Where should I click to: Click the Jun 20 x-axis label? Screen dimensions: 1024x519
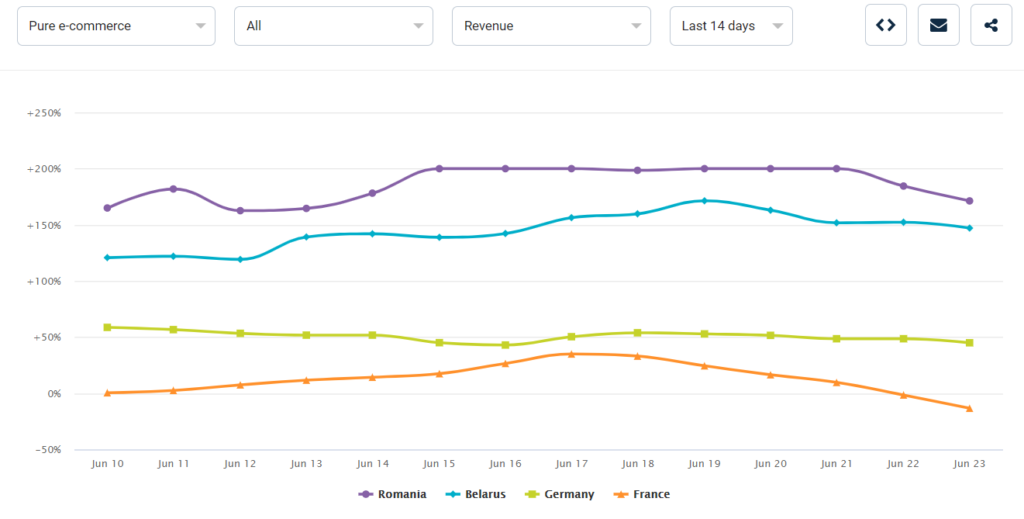771,464
